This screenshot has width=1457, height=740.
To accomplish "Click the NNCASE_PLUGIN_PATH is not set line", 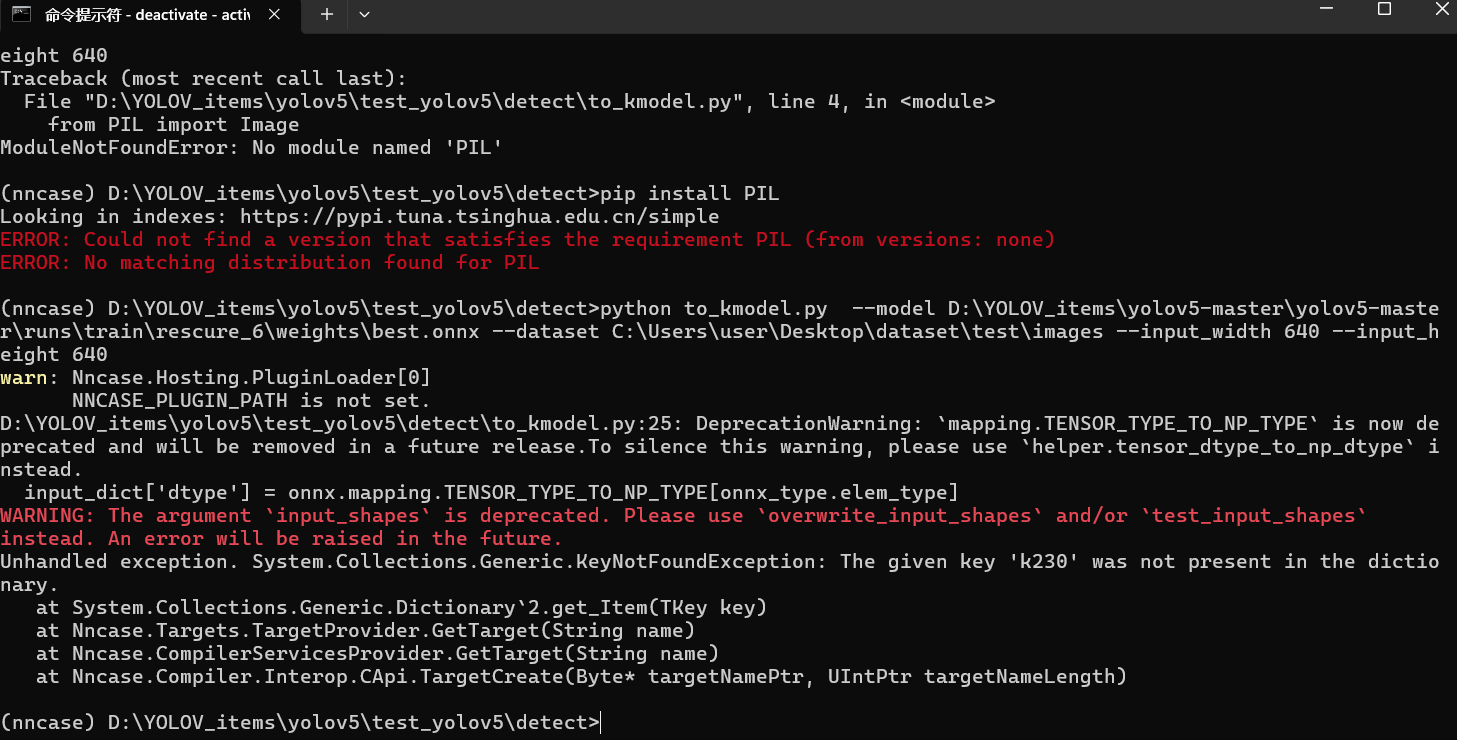I will [250, 400].
